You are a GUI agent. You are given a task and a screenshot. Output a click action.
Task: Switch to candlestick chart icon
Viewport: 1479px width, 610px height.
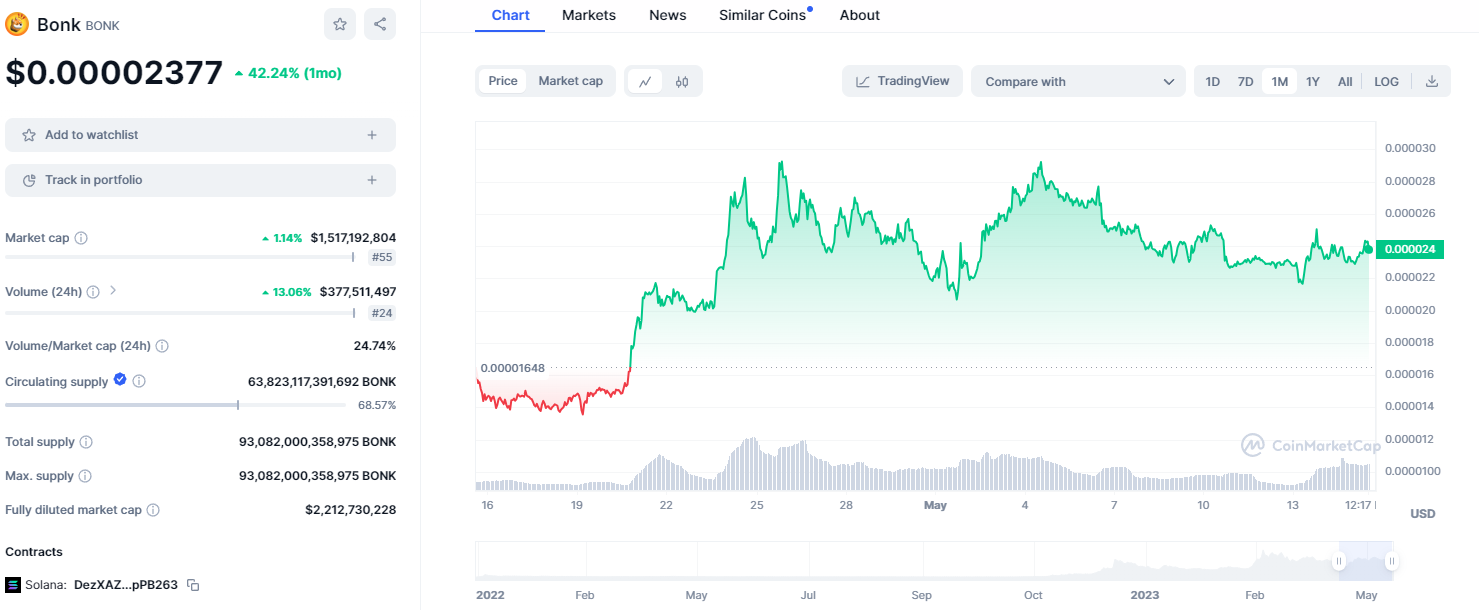pyautogui.click(x=682, y=82)
